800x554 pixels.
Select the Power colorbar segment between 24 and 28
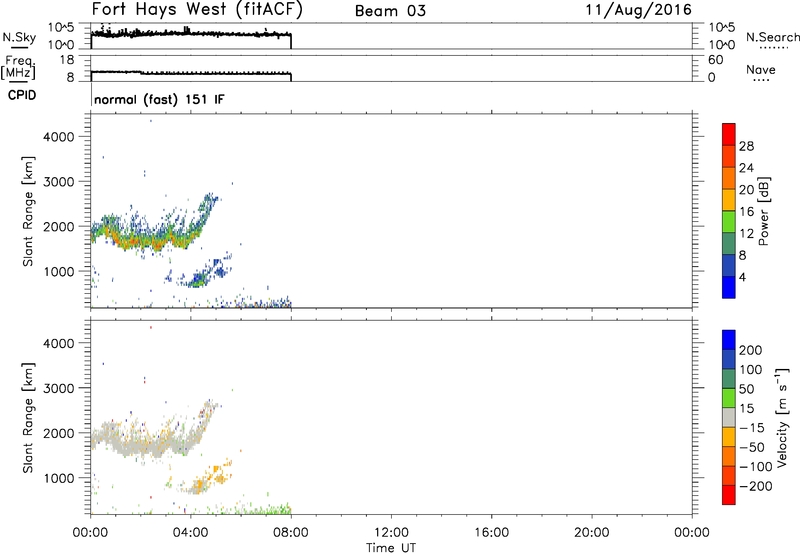[729, 156]
